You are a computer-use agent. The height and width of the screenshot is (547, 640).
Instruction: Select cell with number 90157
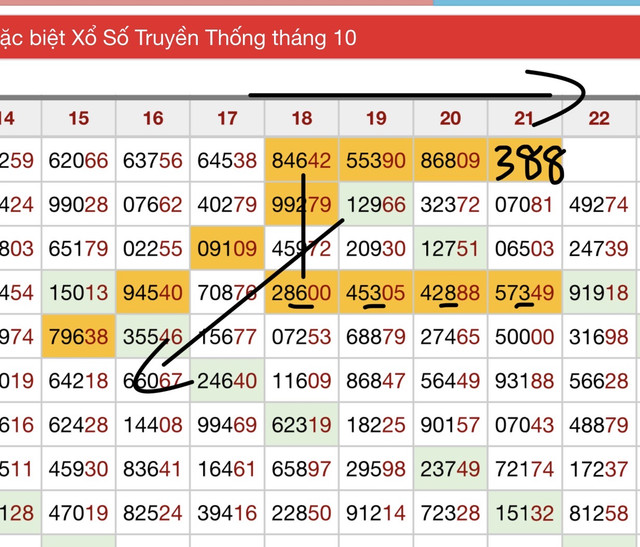pos(450,425)
